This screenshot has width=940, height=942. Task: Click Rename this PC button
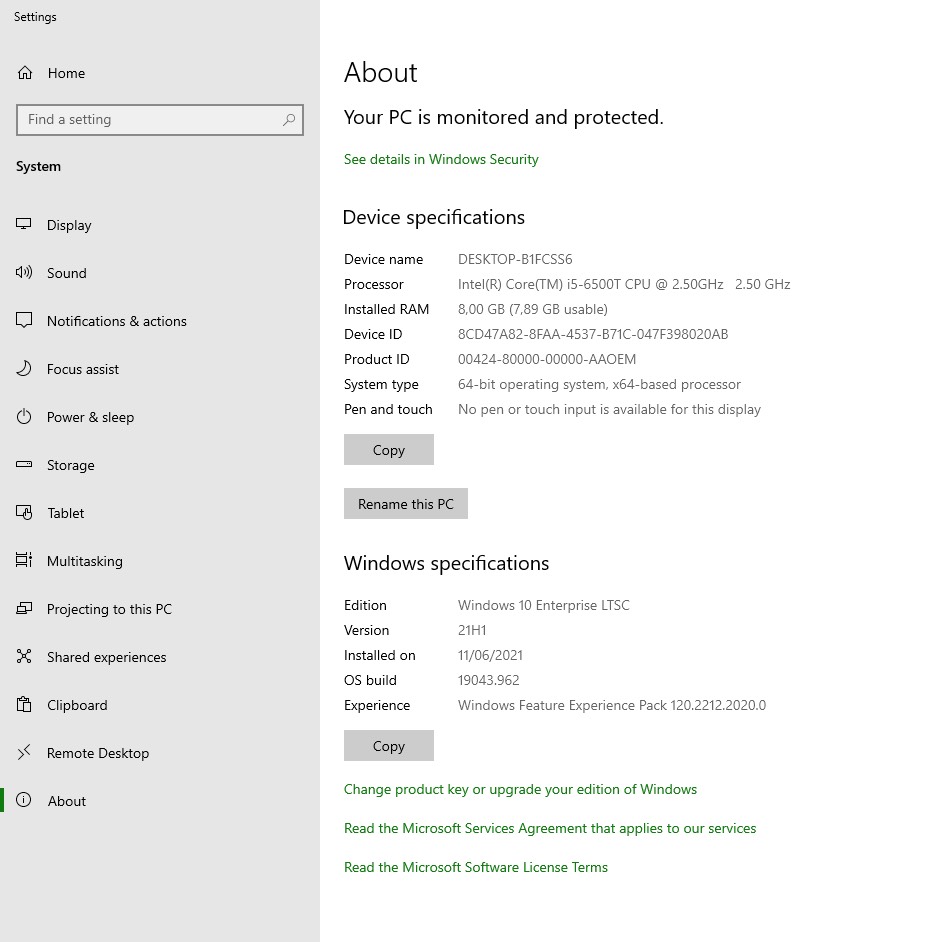click(405, 503)
